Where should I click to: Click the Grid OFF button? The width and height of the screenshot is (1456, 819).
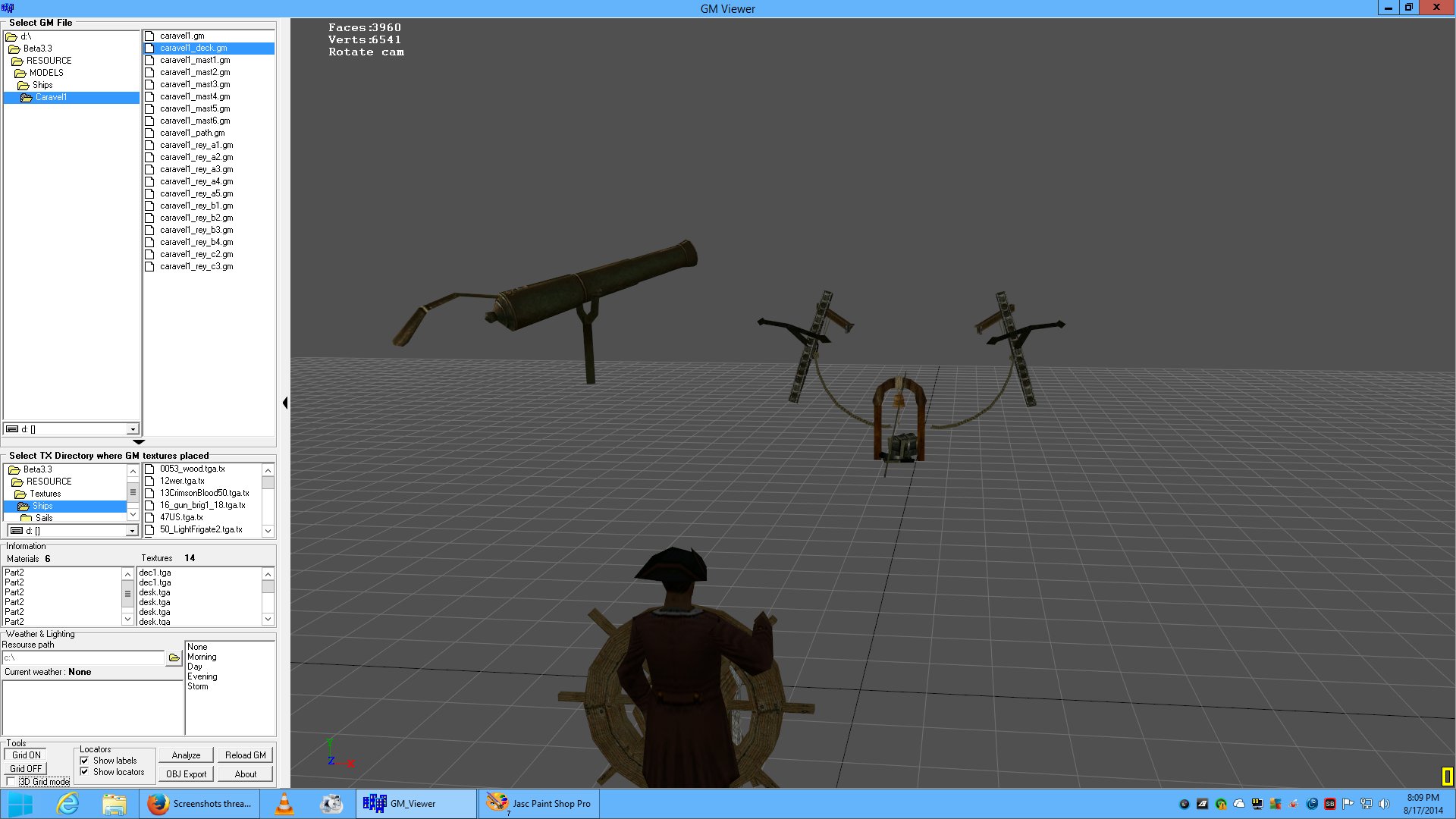click(27, 769)
